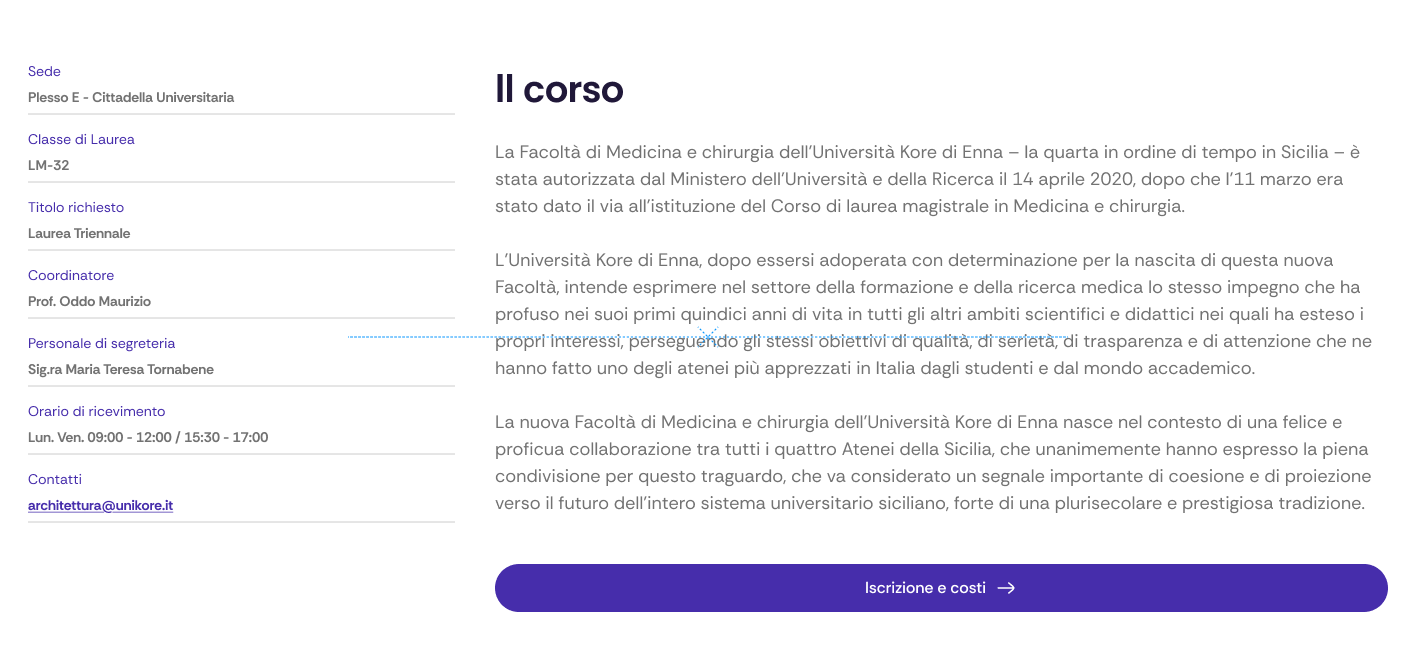Click Sig.ra Maria Teresa Tornabene name
This screenshot has height=648, width=1406.
click(x=121, y=370)
